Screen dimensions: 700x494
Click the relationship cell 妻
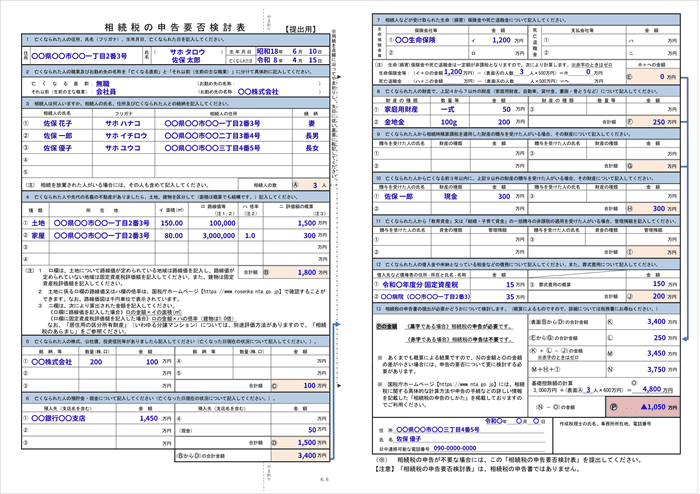pos(312,123)
